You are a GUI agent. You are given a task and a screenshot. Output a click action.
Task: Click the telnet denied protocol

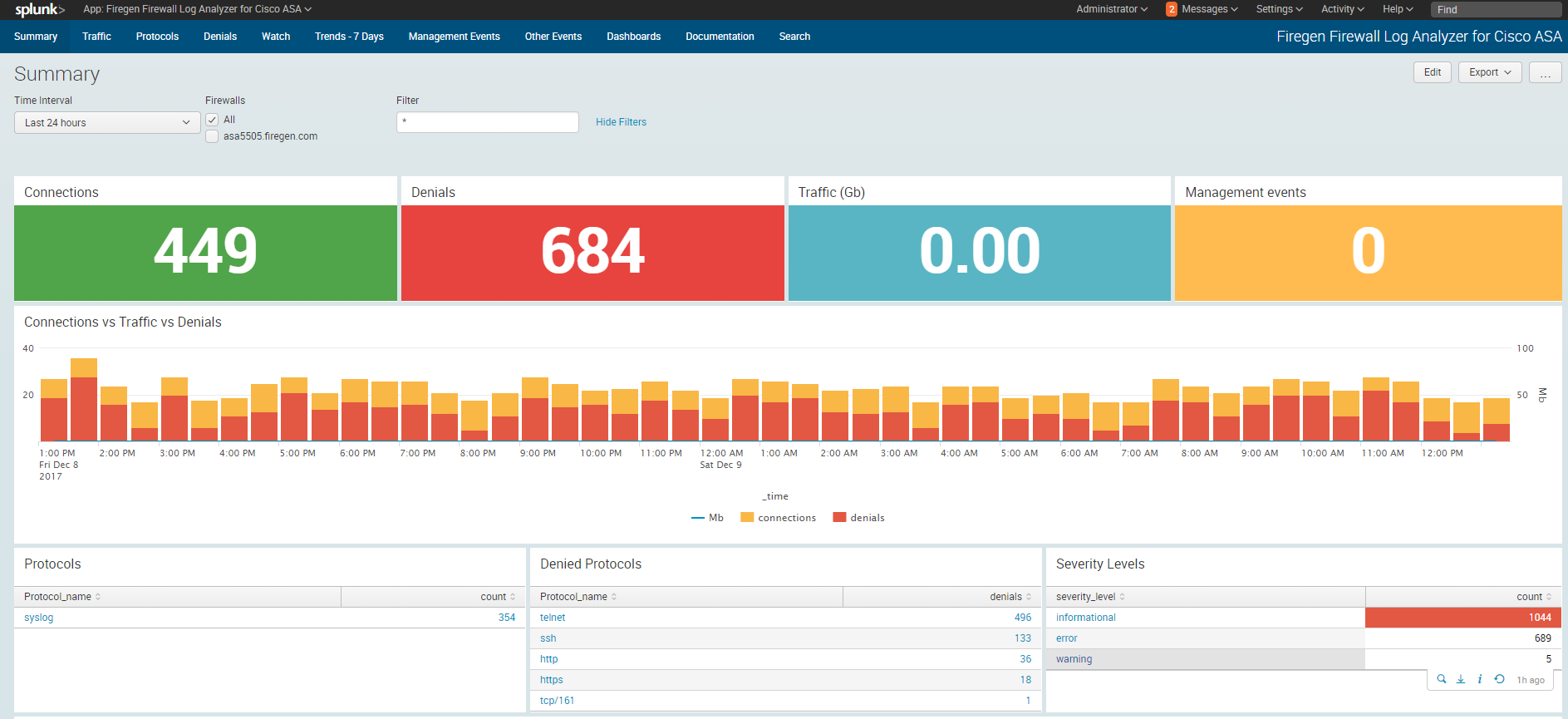[553, 618]
